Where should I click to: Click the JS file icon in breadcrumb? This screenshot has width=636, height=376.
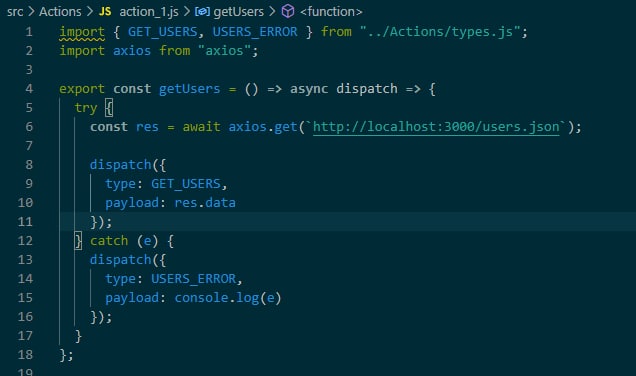pos(105,12)
